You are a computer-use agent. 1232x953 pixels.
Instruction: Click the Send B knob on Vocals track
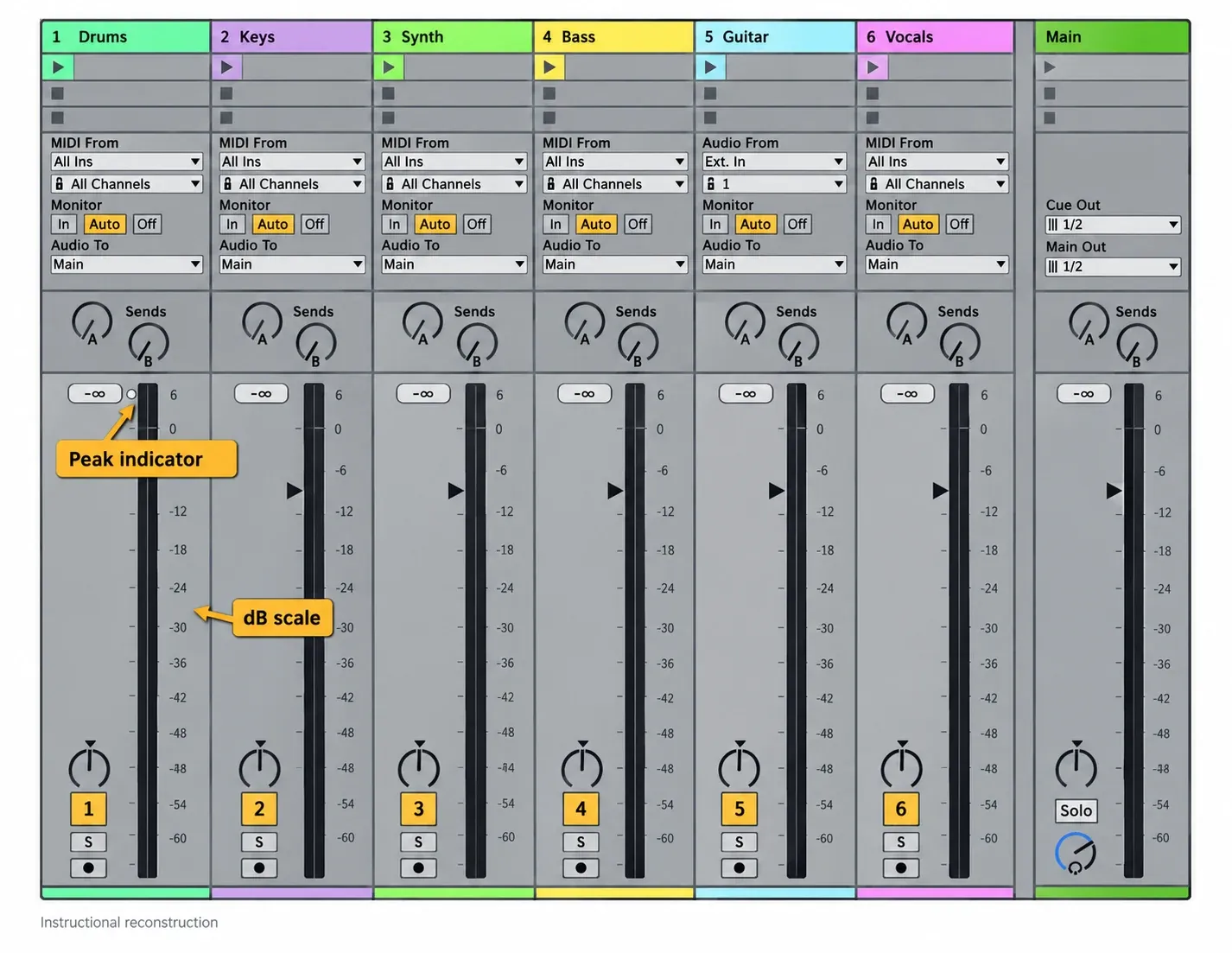coord(959,344)
